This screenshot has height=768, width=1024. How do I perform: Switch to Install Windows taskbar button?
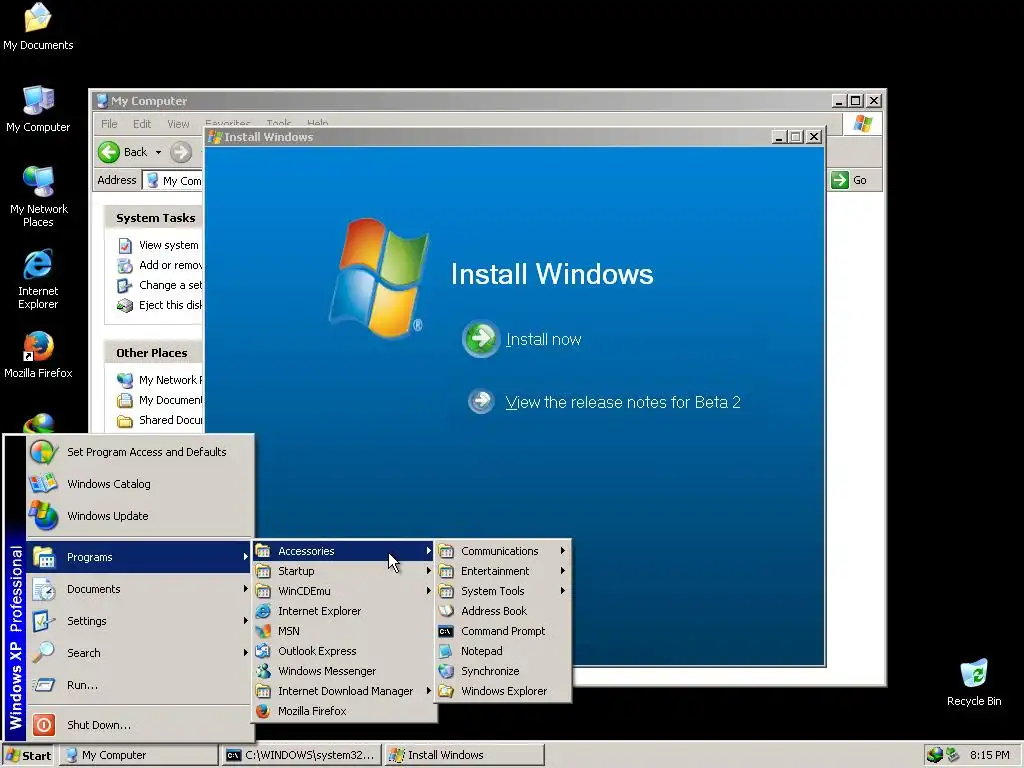(x=464, y=756)
